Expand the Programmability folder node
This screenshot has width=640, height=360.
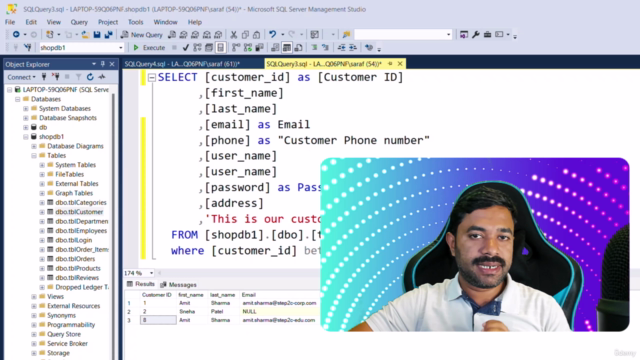pos(34,324)
